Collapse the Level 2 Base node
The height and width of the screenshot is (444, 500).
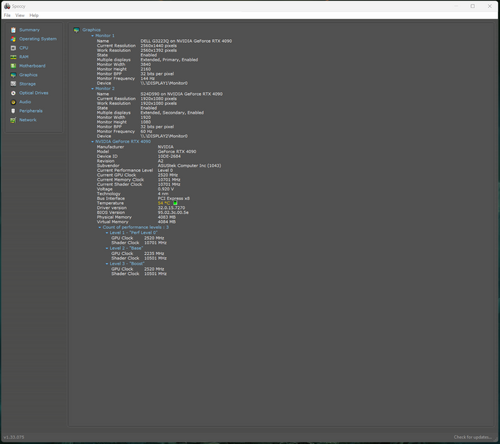point(107,248)
